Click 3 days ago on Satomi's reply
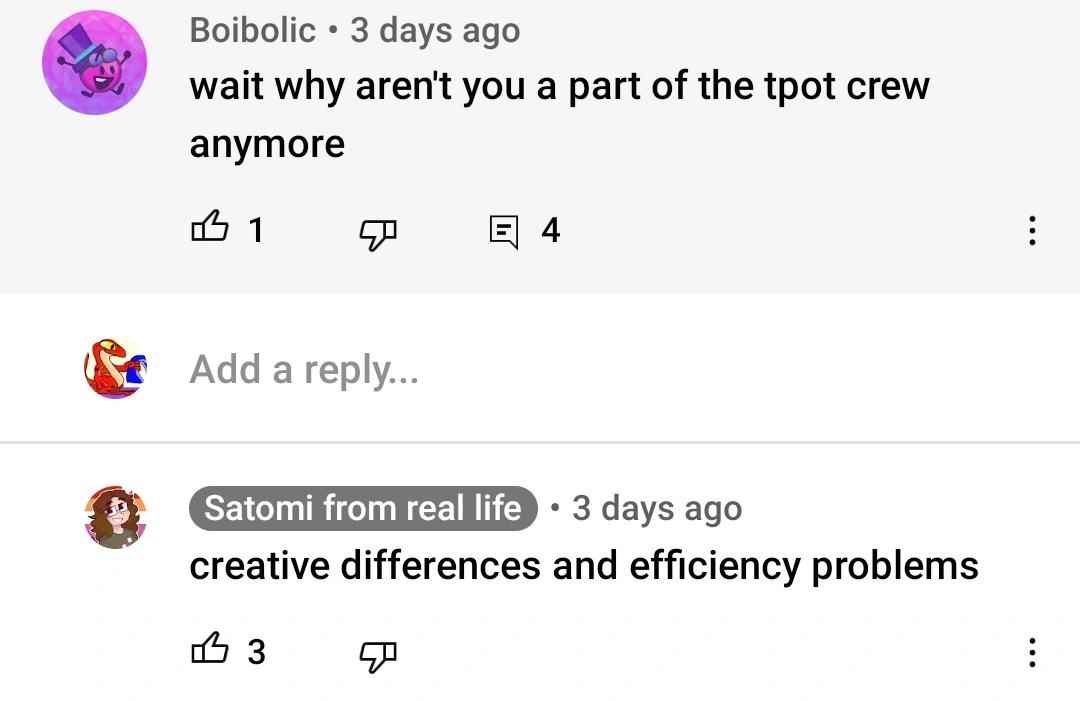 tap(657, 509)
